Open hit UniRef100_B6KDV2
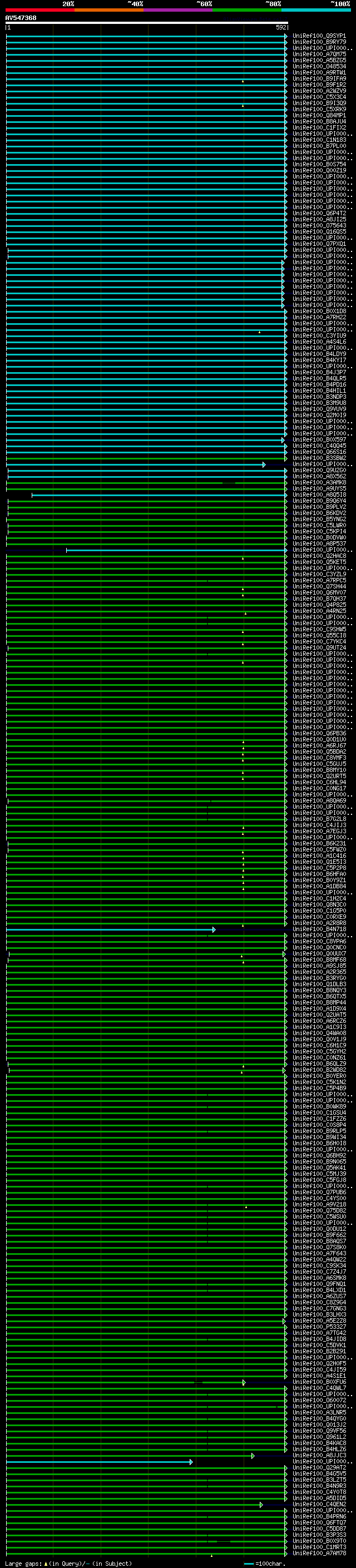356x1568 pixels. 319,513
